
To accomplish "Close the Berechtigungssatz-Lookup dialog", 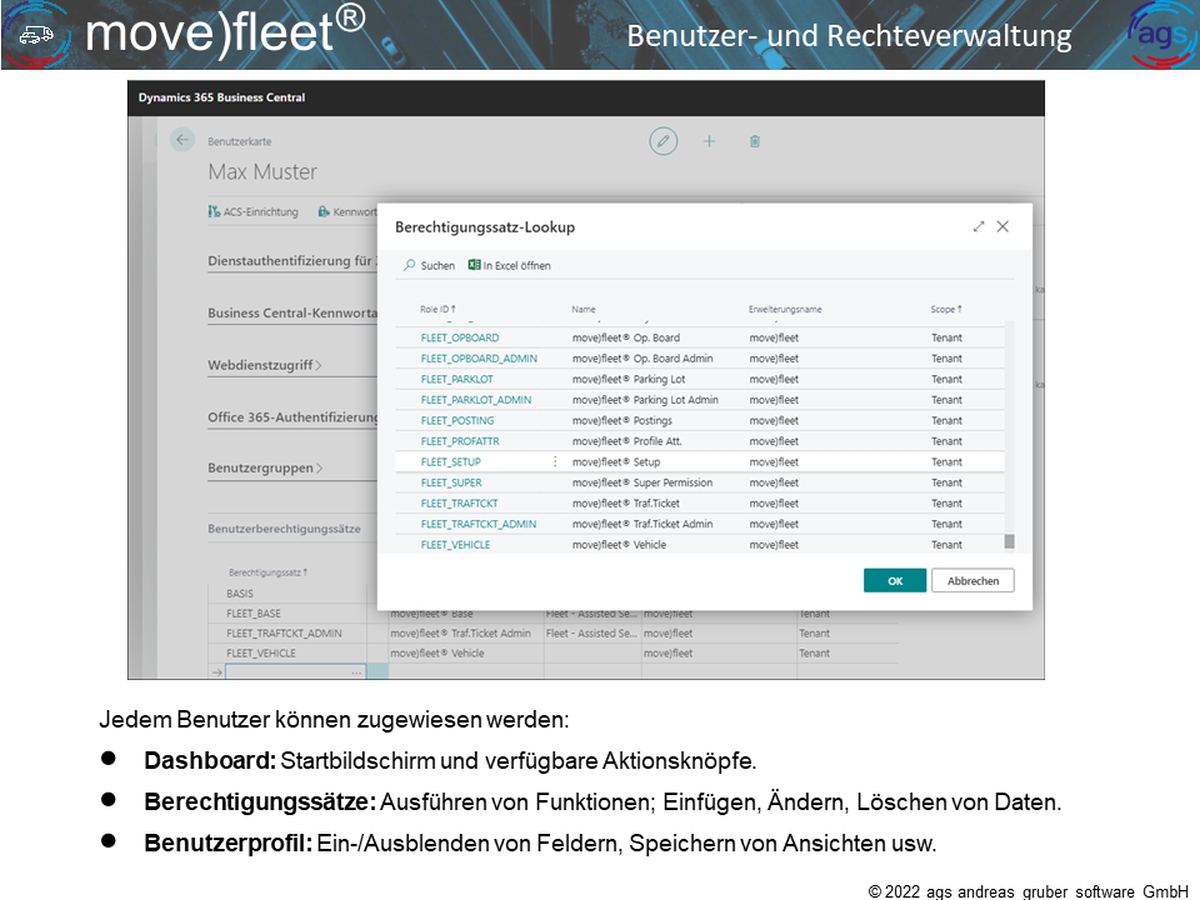I will (1002, 227).
